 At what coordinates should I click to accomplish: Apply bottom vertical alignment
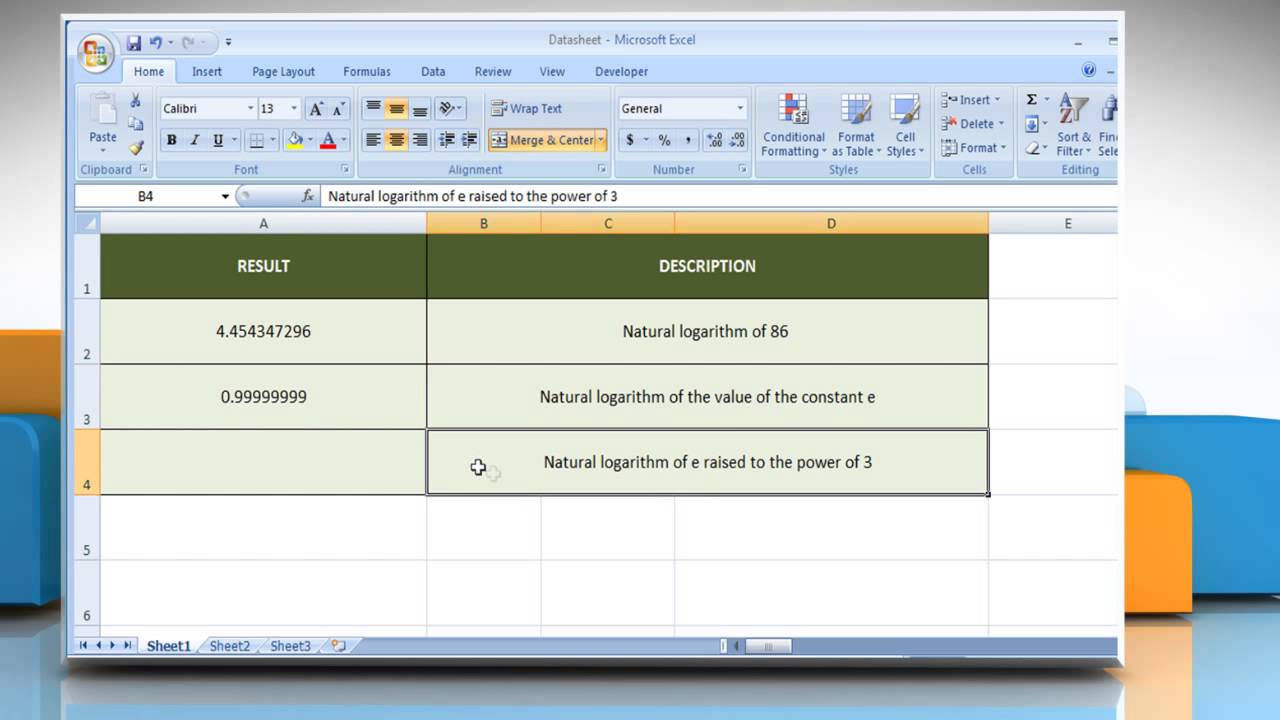(421, 108)
